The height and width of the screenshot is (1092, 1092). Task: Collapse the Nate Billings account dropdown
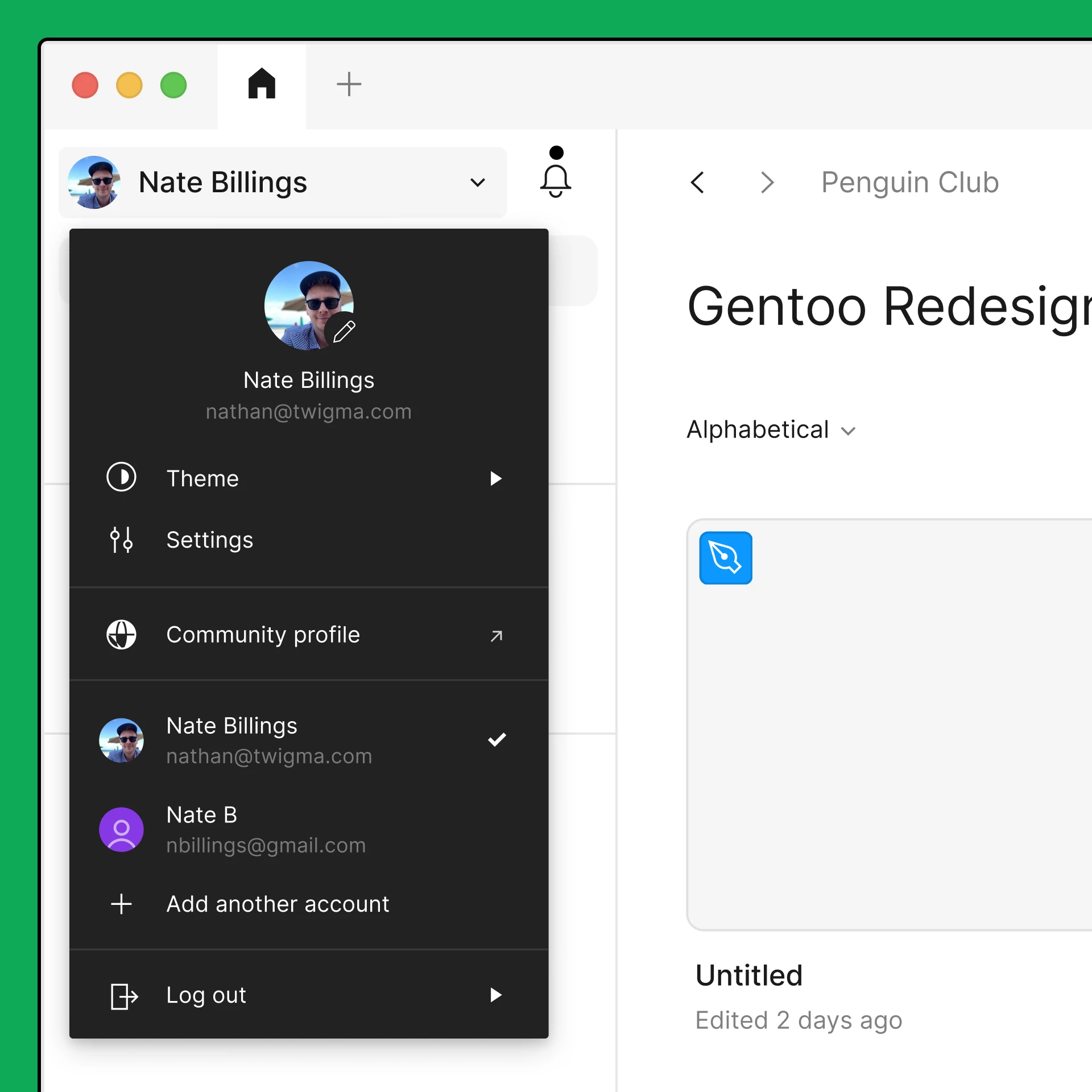click(477, 183)
